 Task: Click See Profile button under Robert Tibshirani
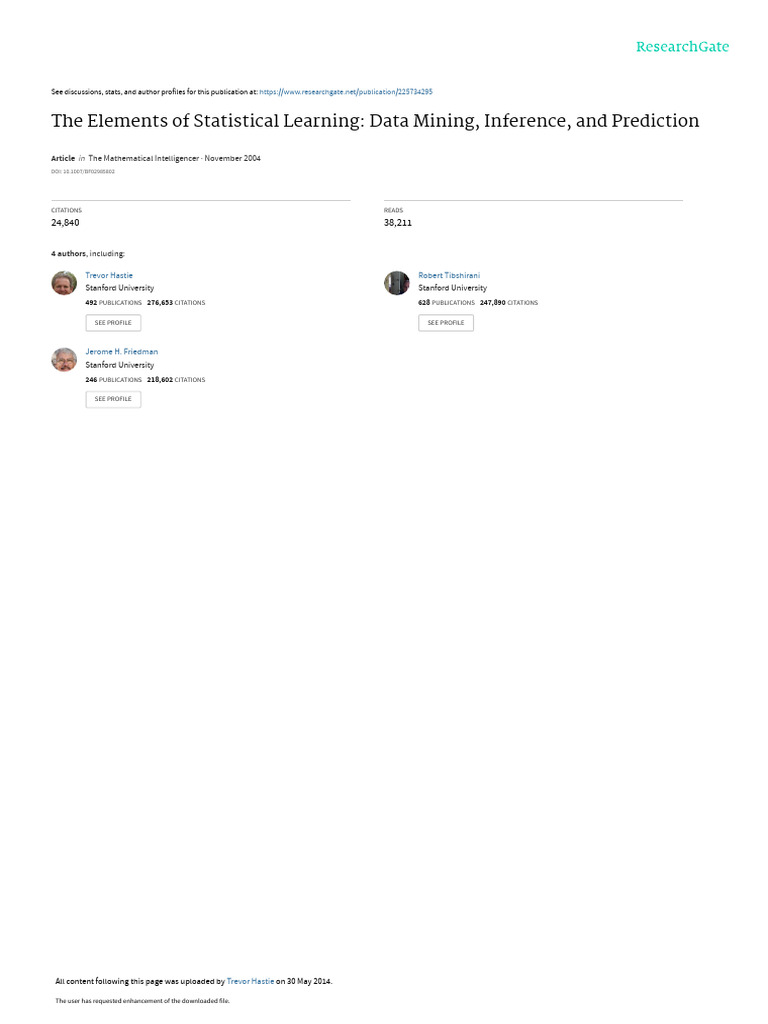point(446,323)
